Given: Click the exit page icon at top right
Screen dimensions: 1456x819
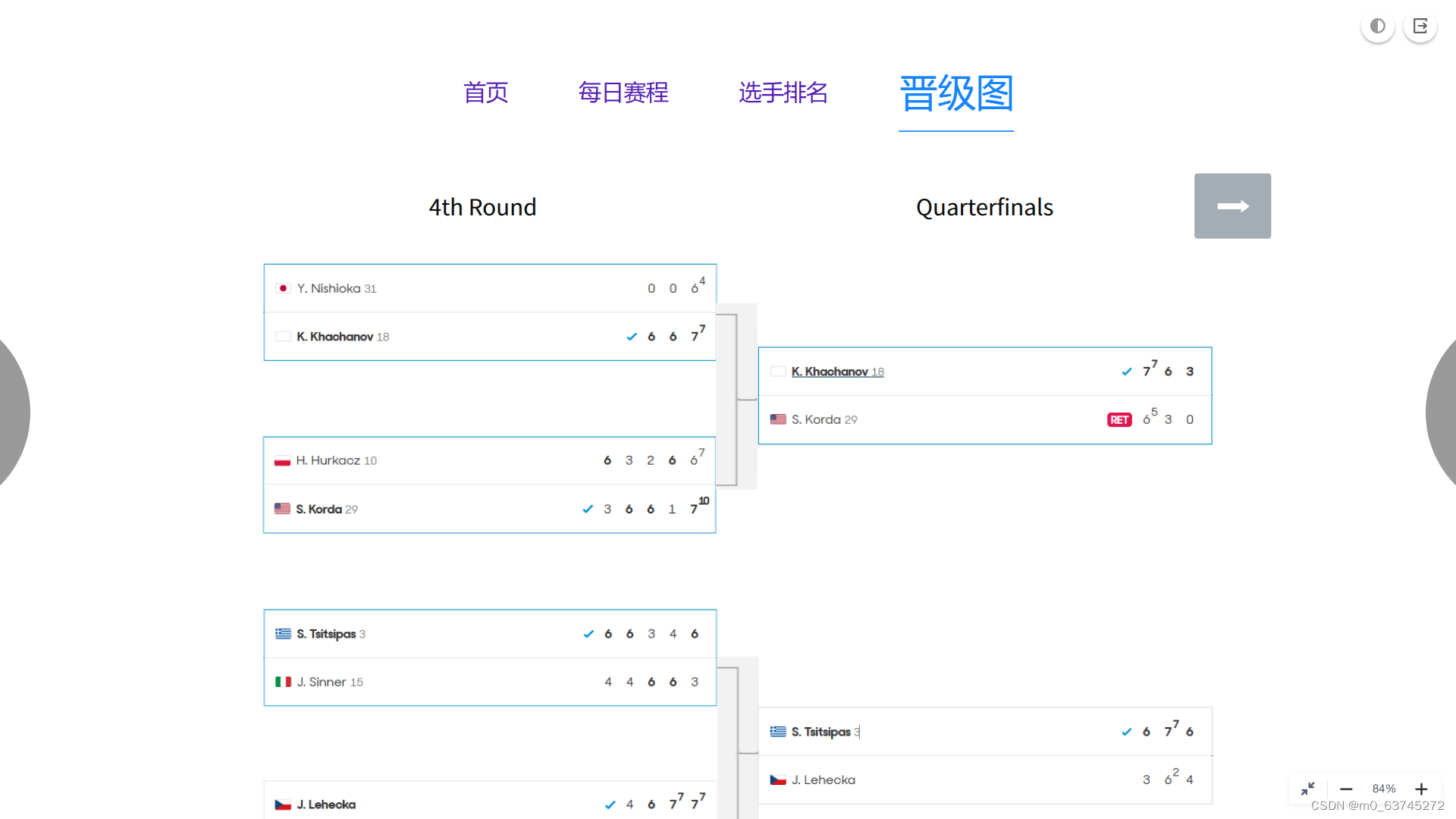Looking at the screenshot, I should [1420, 27].
